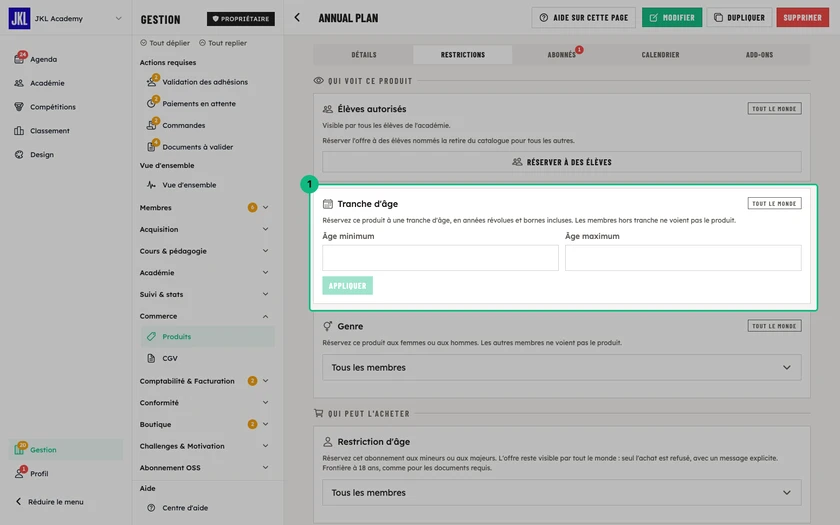Toggle Tout le monde for Élèves autorisés
The image size is (840, 525).
point(774,108)
